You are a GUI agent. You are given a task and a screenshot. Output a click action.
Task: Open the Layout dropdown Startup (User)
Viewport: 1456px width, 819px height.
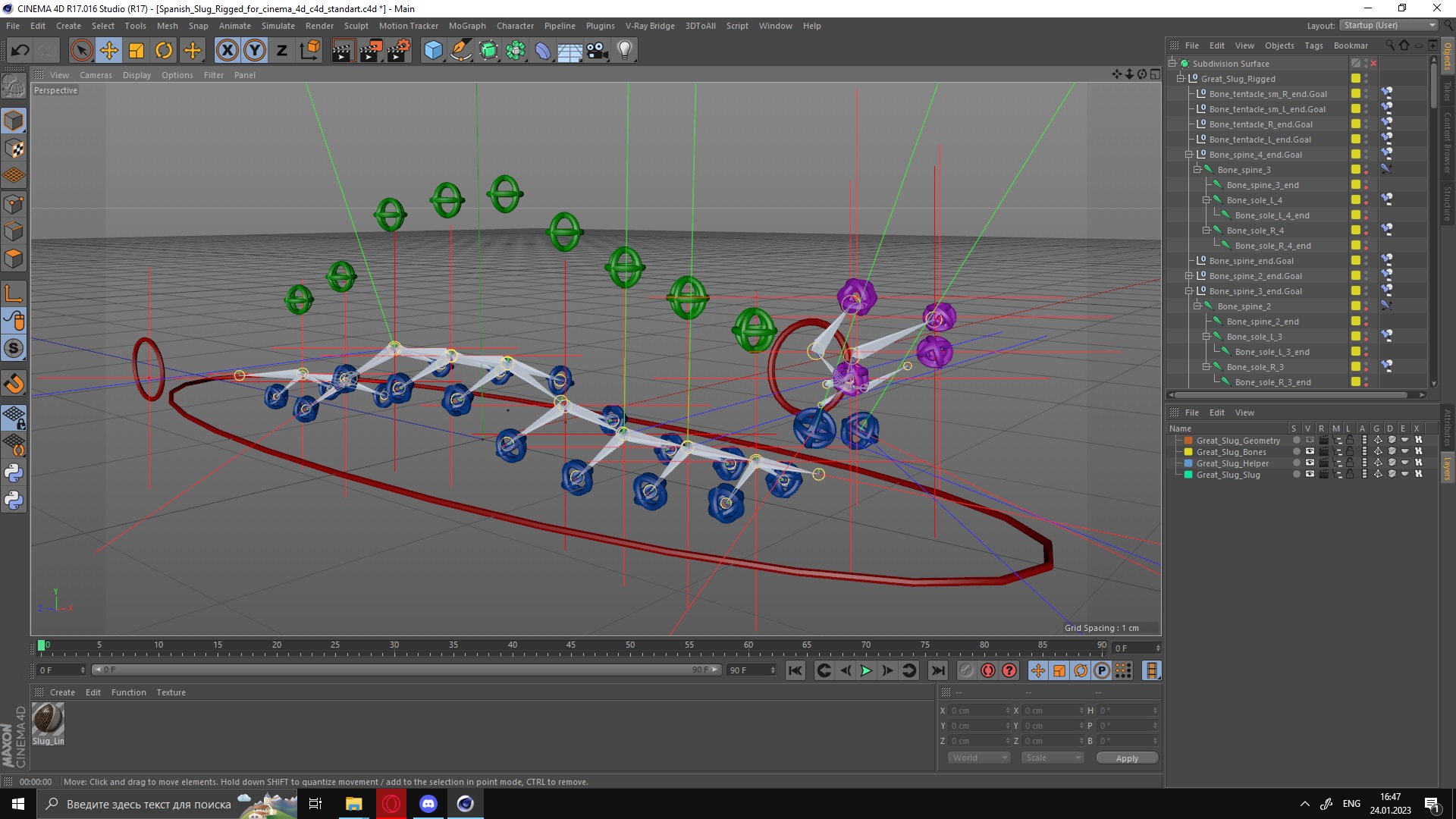tap(1388, 25)
